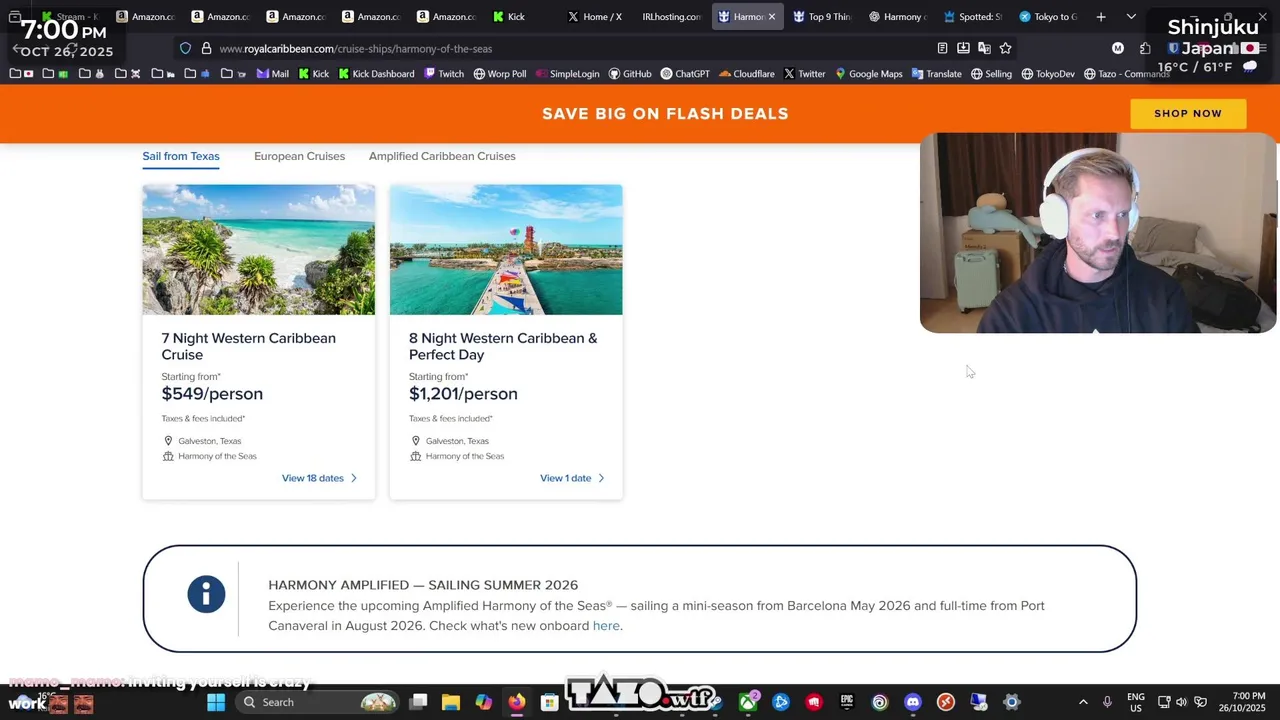Click taskbar Search box
The image size is (1280, 720).
(320, 702)
